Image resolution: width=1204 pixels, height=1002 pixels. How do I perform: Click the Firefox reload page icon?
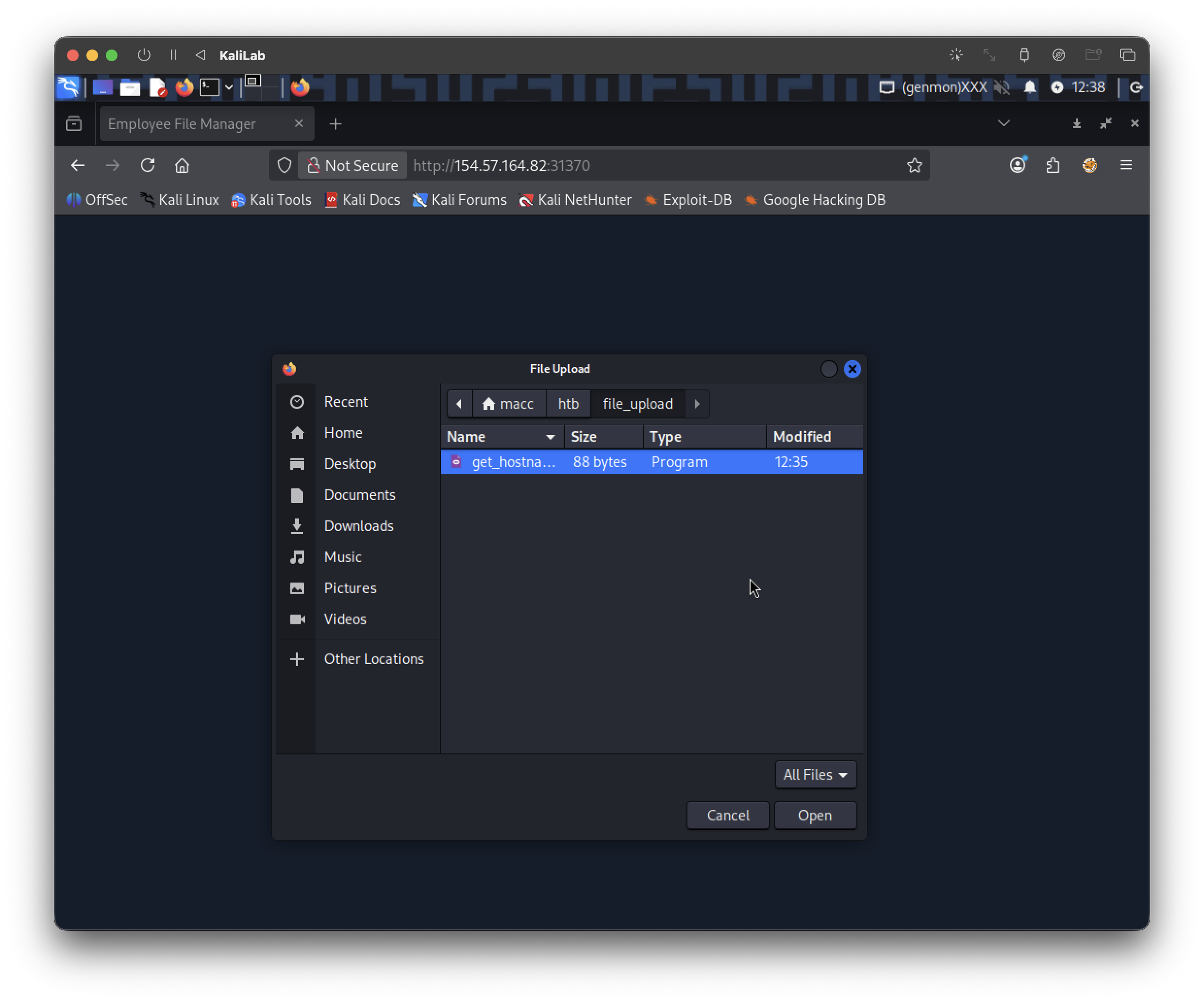point(148,166)
